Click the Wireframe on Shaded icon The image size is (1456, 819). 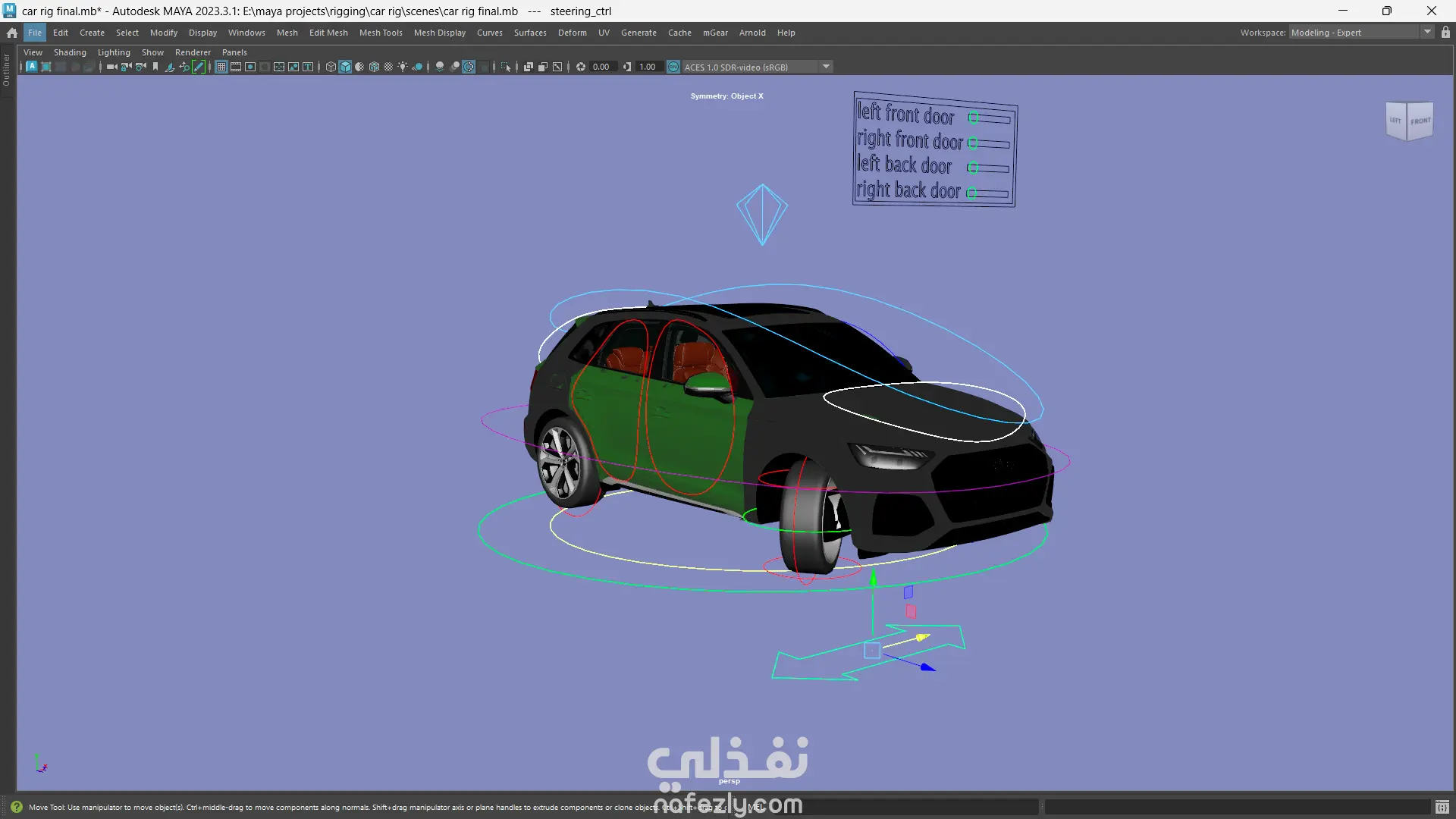click(x=374, y=67)
